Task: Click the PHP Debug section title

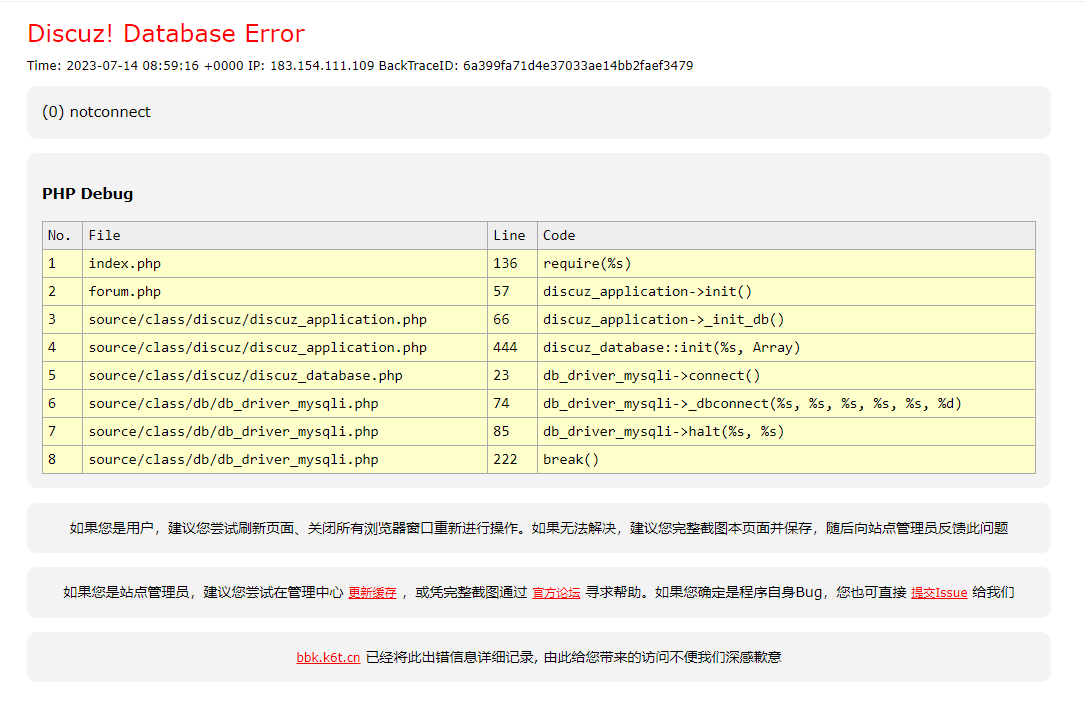Action: tap(88, 194)
